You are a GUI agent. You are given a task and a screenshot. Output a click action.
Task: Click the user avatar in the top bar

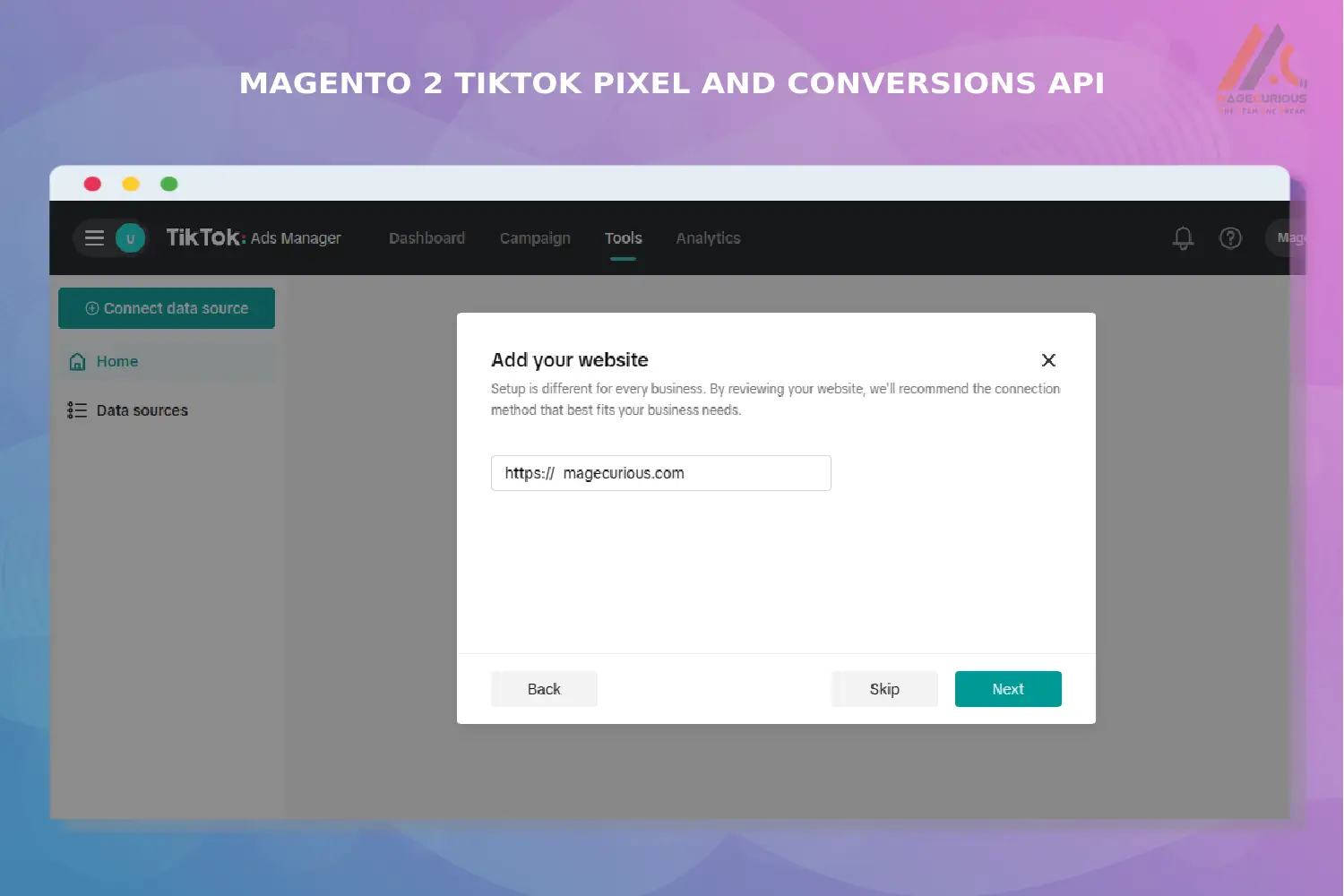click(x=131, y=237)
